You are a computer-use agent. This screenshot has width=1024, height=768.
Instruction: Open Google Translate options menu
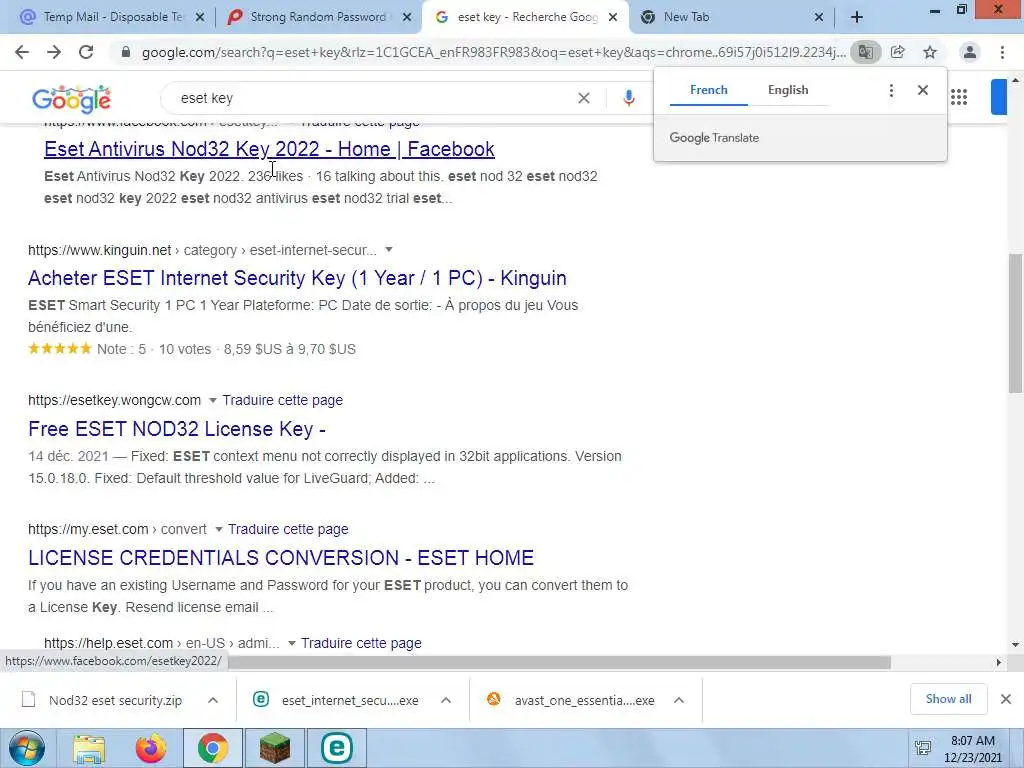[891, 90]
